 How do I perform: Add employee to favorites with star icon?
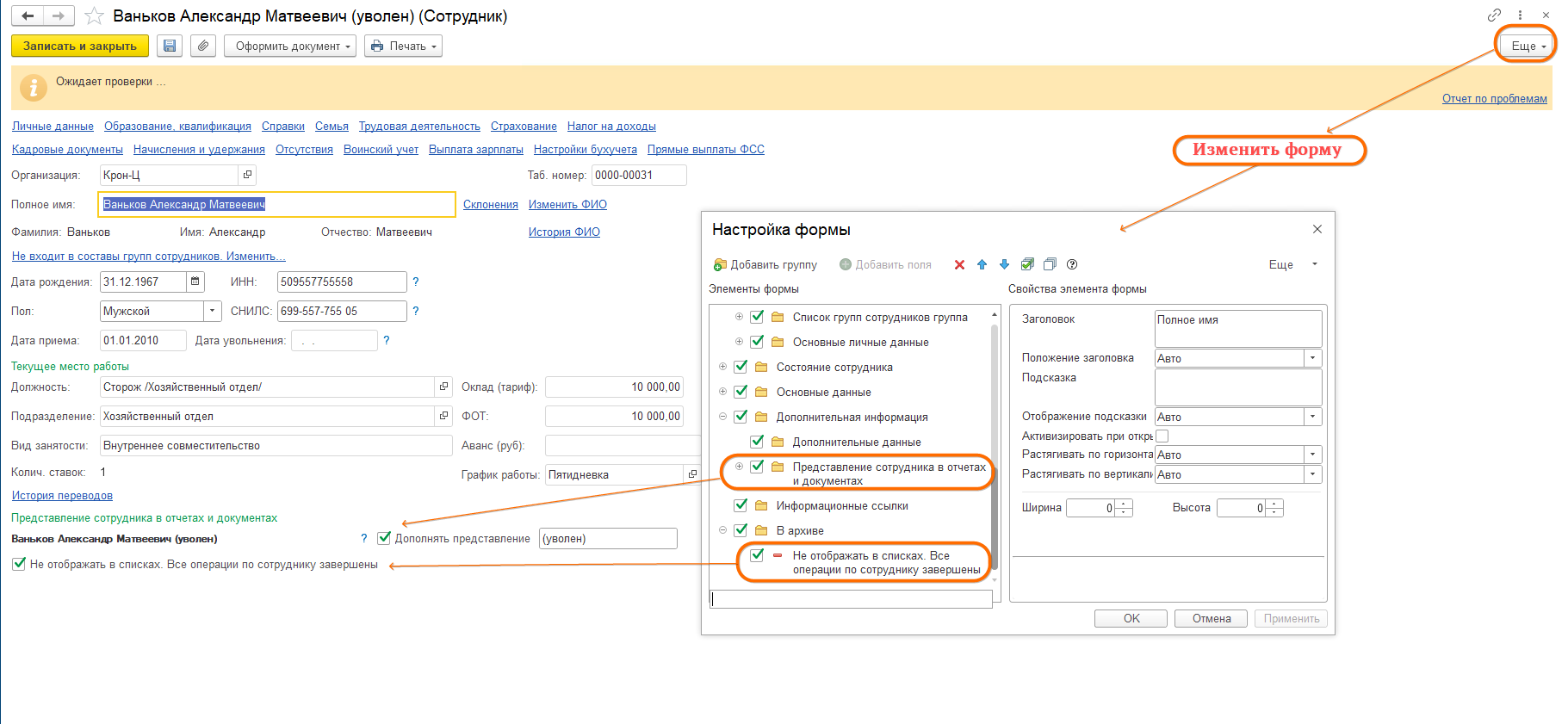pos(94,16)
